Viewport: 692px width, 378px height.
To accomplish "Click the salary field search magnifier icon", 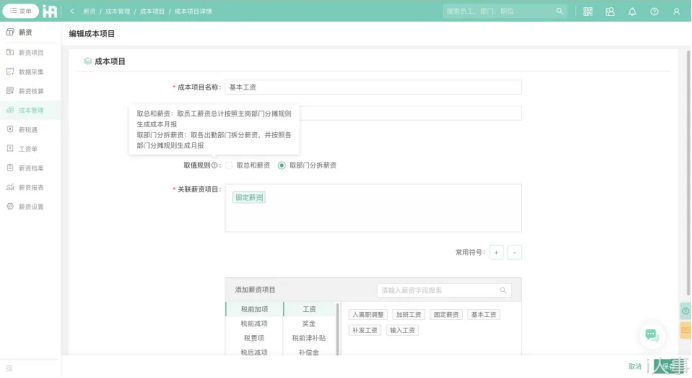I will pyautogui.click(x=503, y=290).
